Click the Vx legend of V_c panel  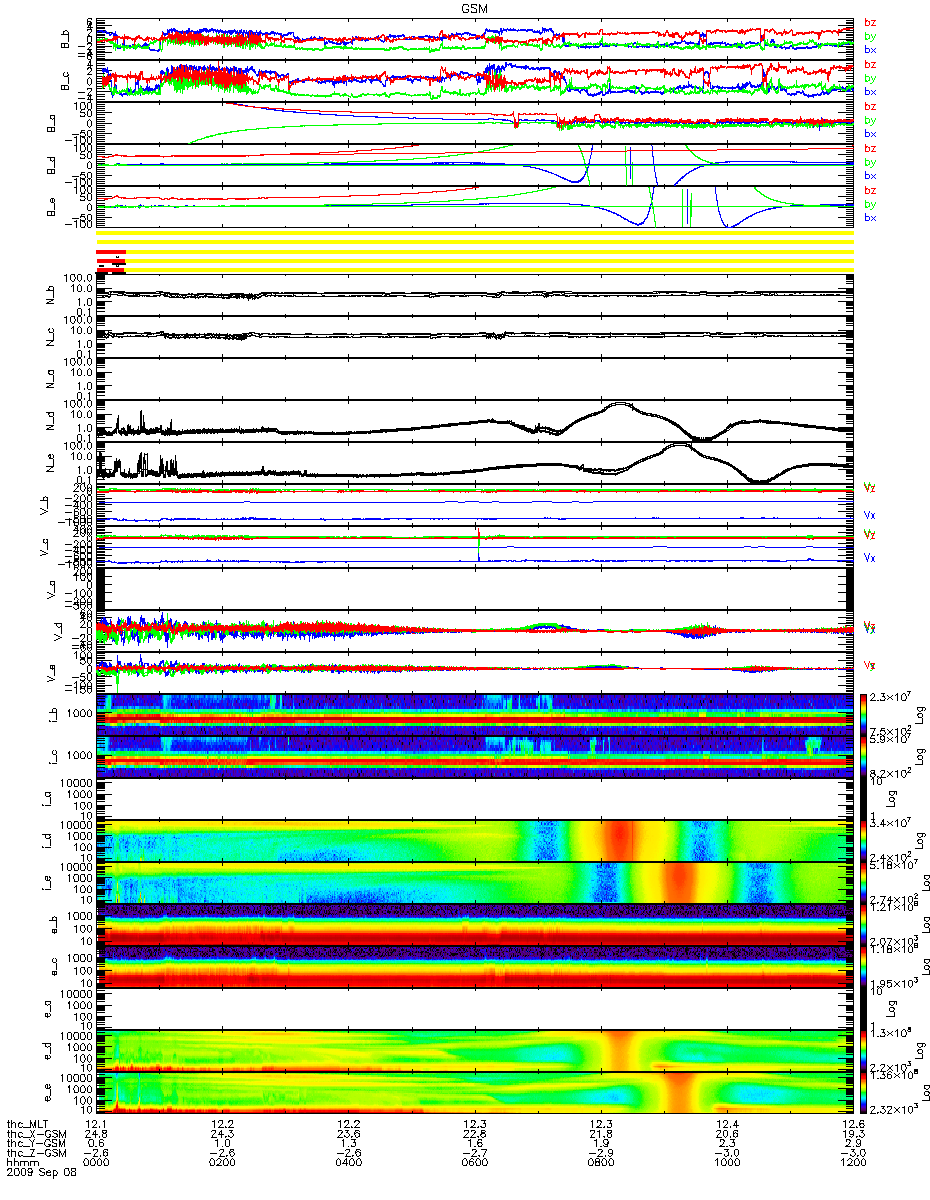coord(870,557)
